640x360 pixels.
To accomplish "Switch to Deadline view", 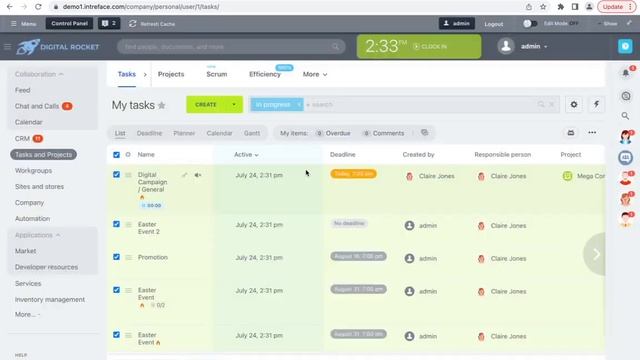I will tap(149, 133).
